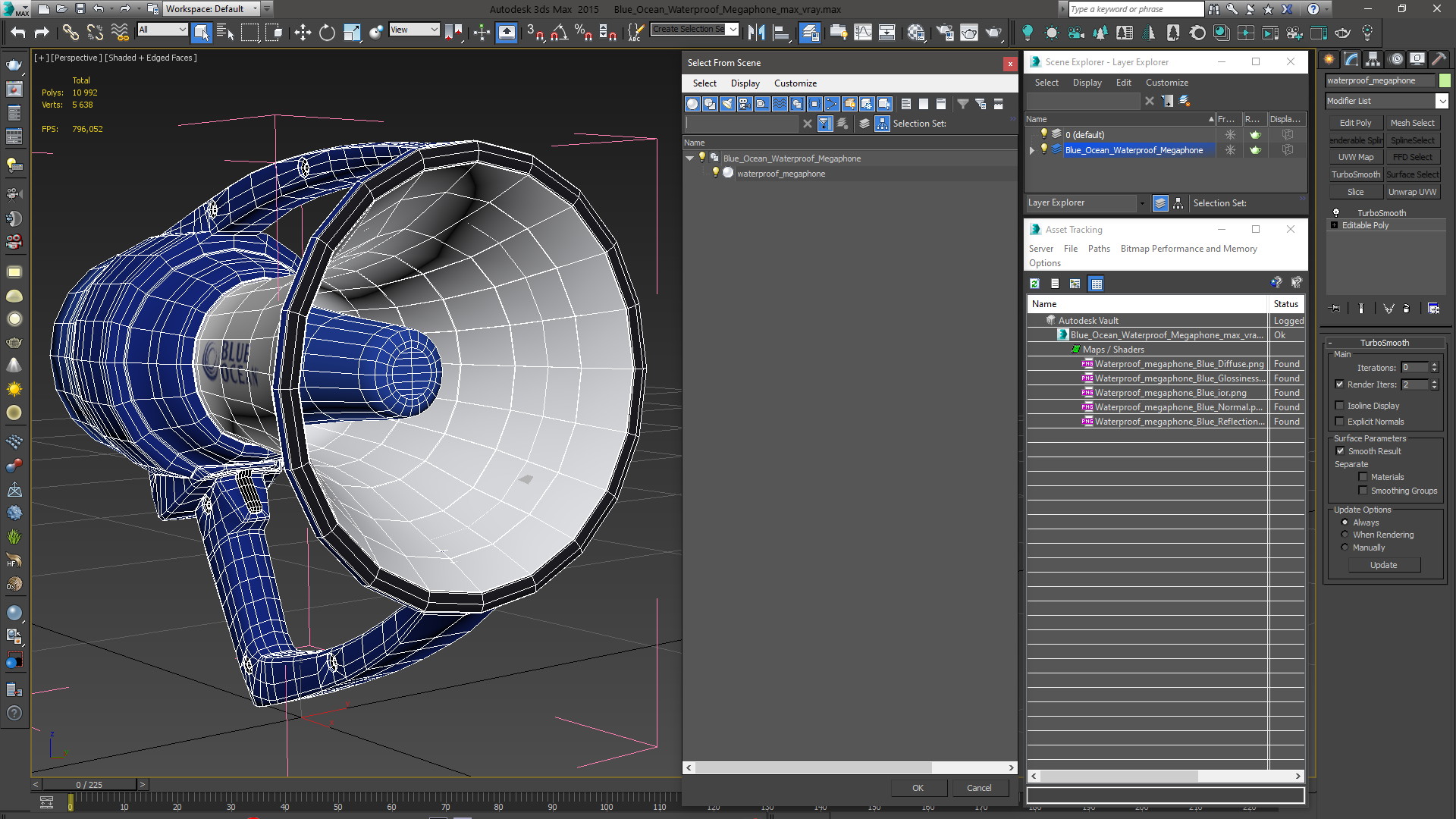Expand Blue_Ocean_Waterproof_Megaphone layer in Scene Explorer
1456x819 pixels.
tap(1032, 150)
